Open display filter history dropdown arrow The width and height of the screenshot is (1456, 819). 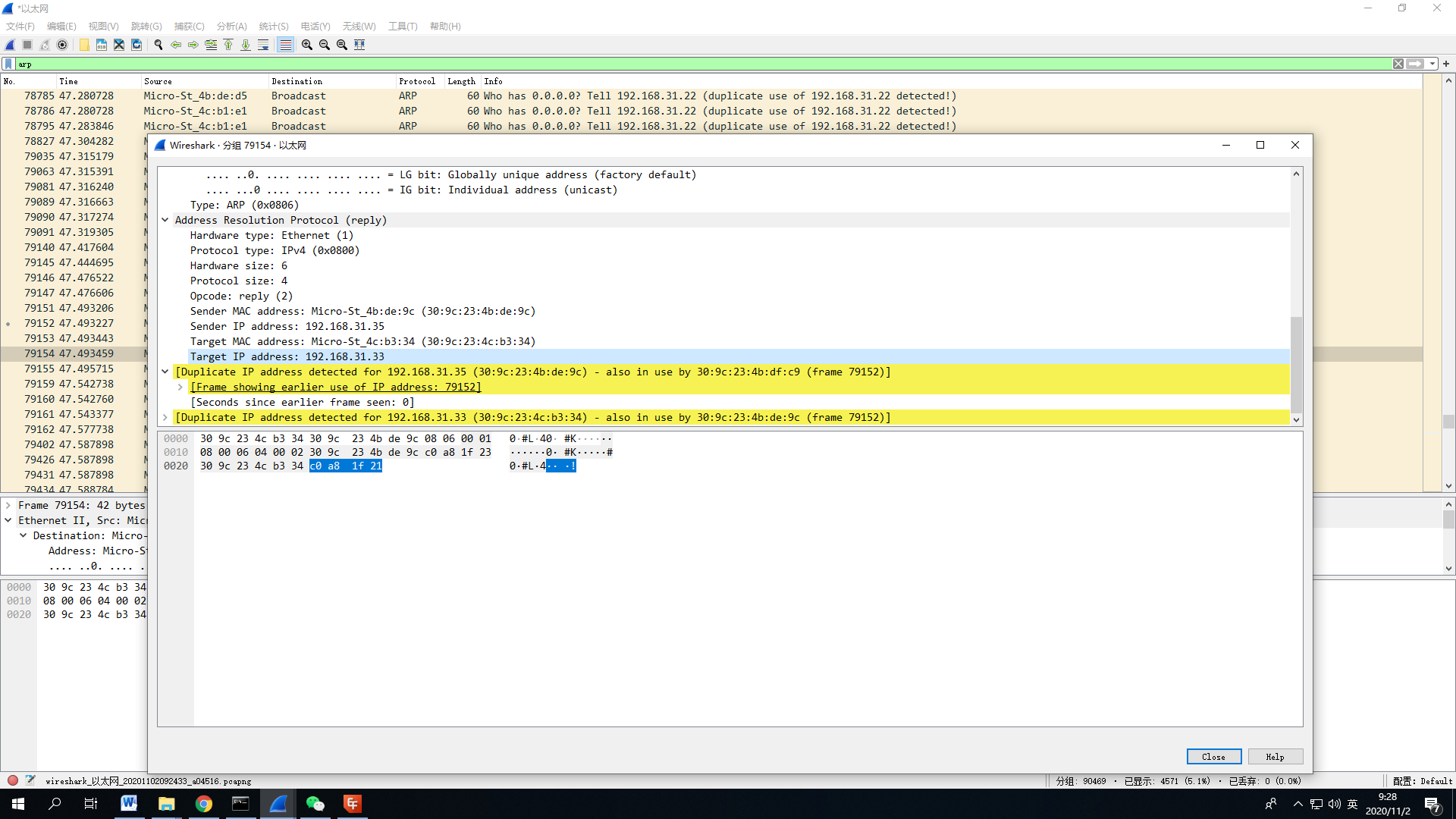click(x=1432, y=64)
